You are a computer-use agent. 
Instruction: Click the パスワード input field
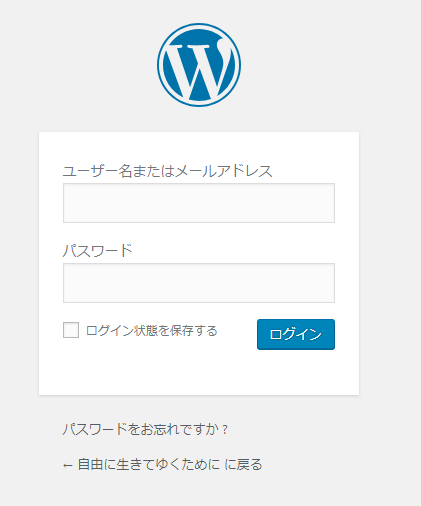[x=199, y=283]
